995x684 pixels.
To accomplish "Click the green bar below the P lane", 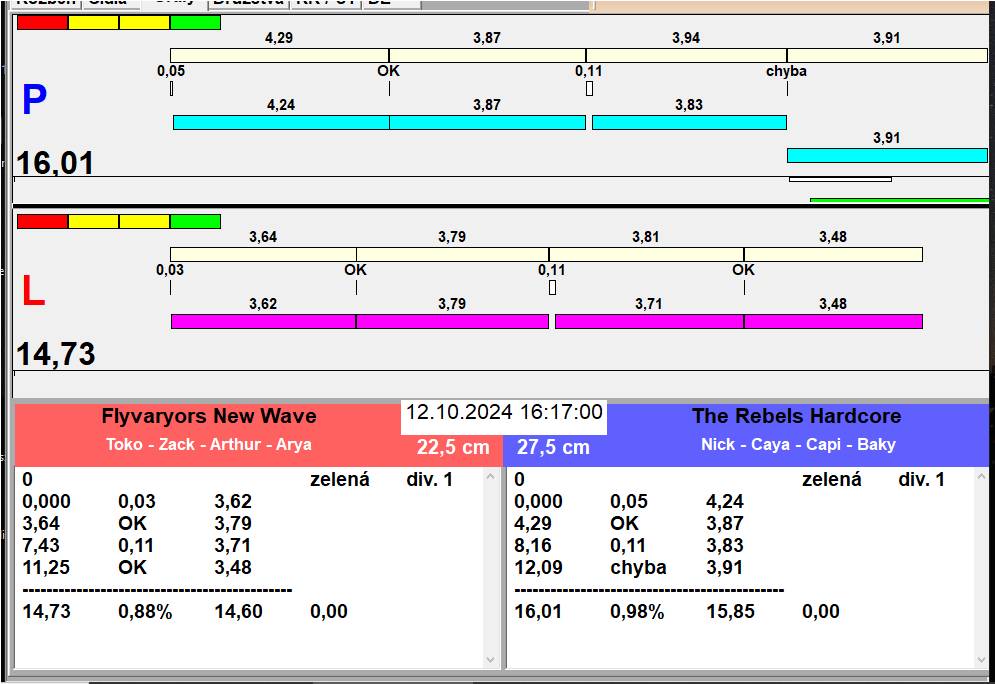I will (899, 201).
